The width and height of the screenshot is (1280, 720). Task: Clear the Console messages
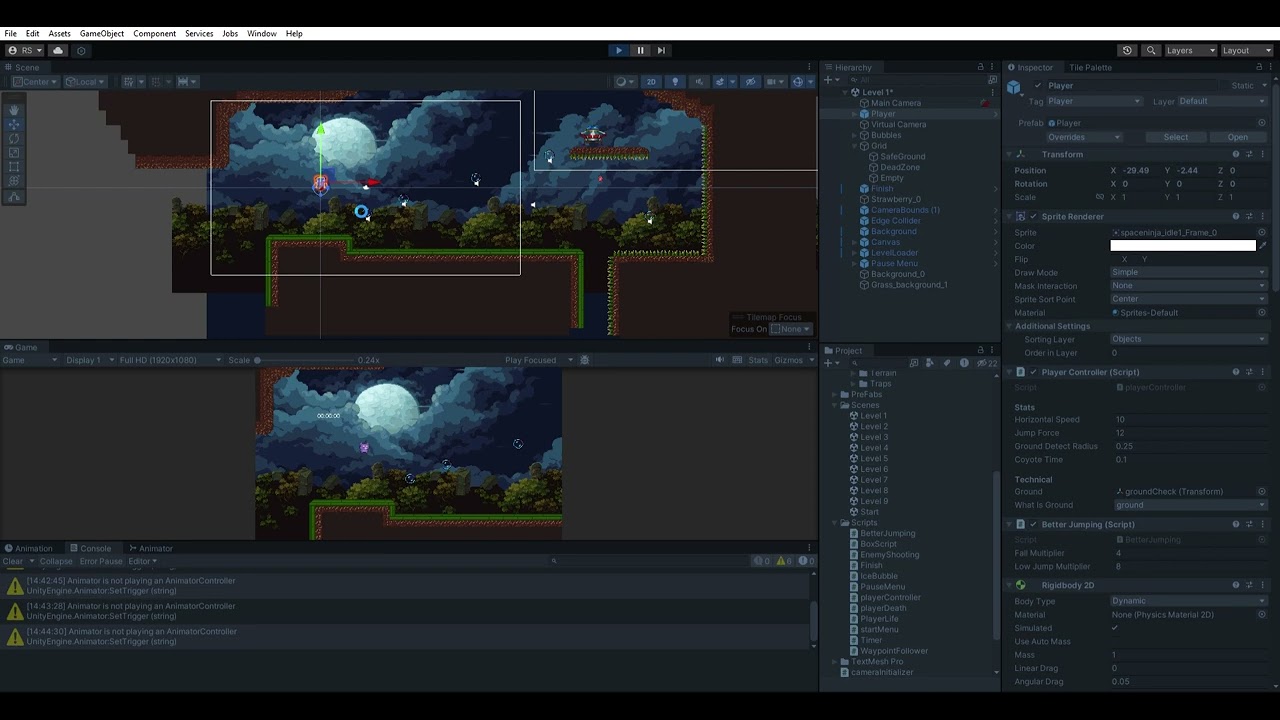point(12,561)
